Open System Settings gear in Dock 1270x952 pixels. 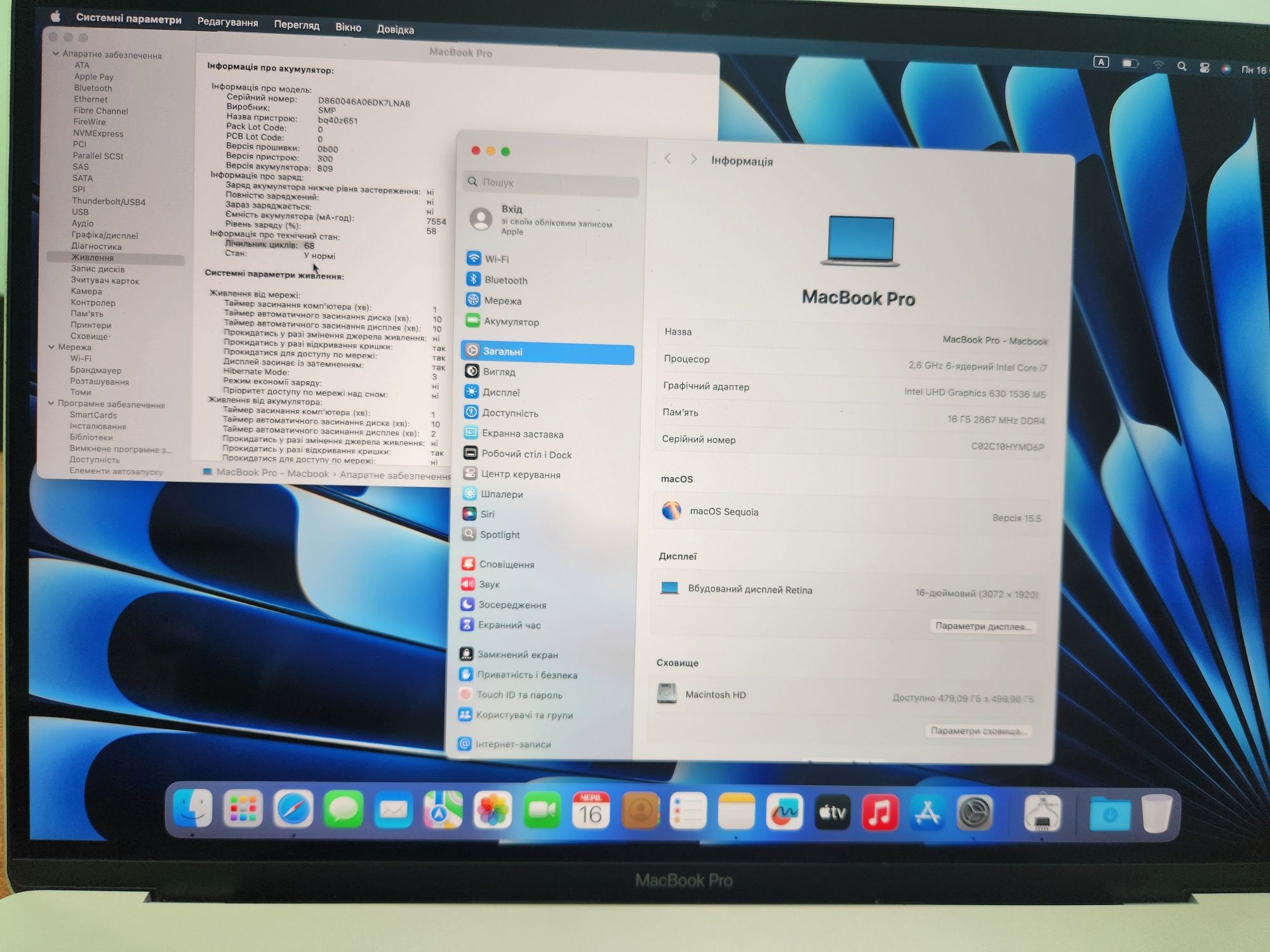(x=975, y=813)
